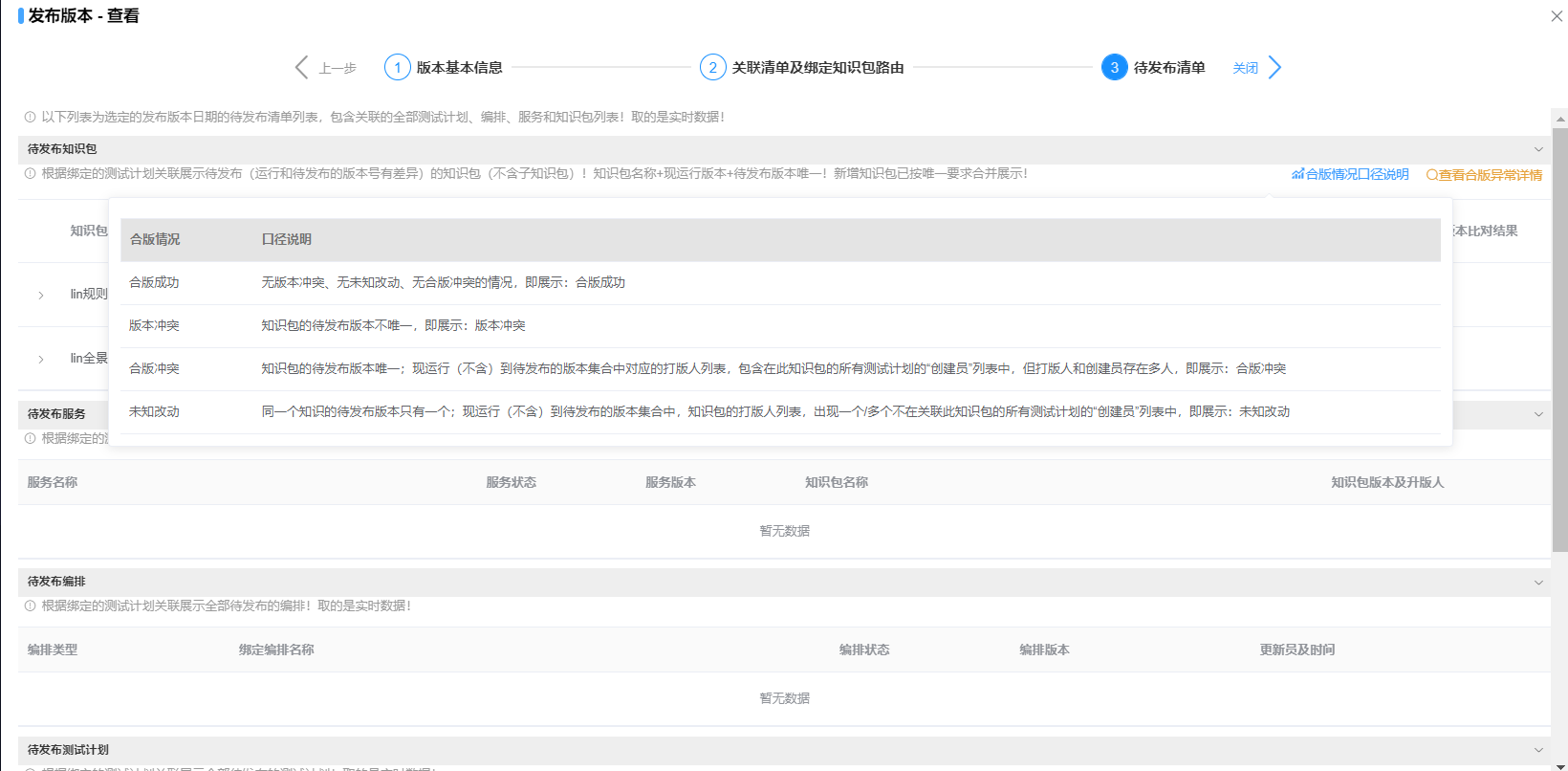Image resolution: width=1568 pixels, height=771 pixels.
Task: Select the 未知改动 row label
Action: click(x=154, y=411)
